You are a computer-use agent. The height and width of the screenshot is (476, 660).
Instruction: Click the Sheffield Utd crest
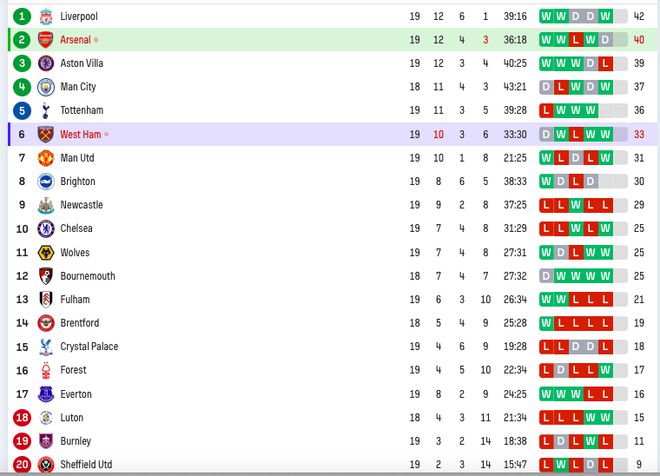pos(46,465)
